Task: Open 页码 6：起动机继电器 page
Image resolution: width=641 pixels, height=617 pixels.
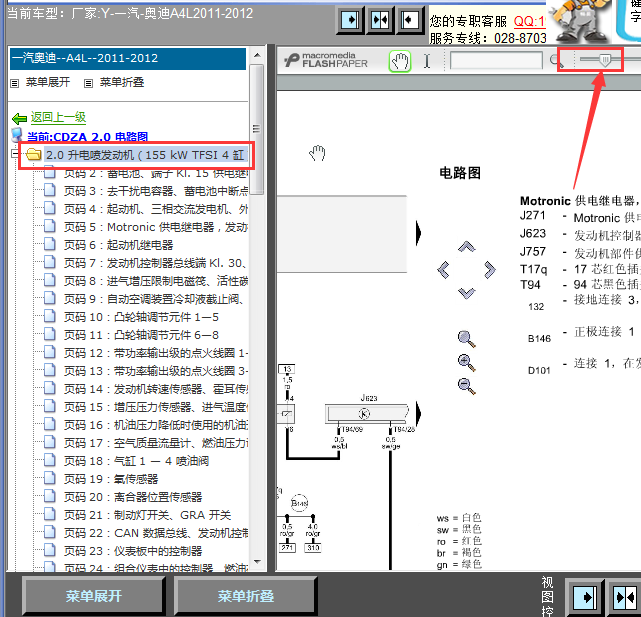Action: (x=119, y=245)
